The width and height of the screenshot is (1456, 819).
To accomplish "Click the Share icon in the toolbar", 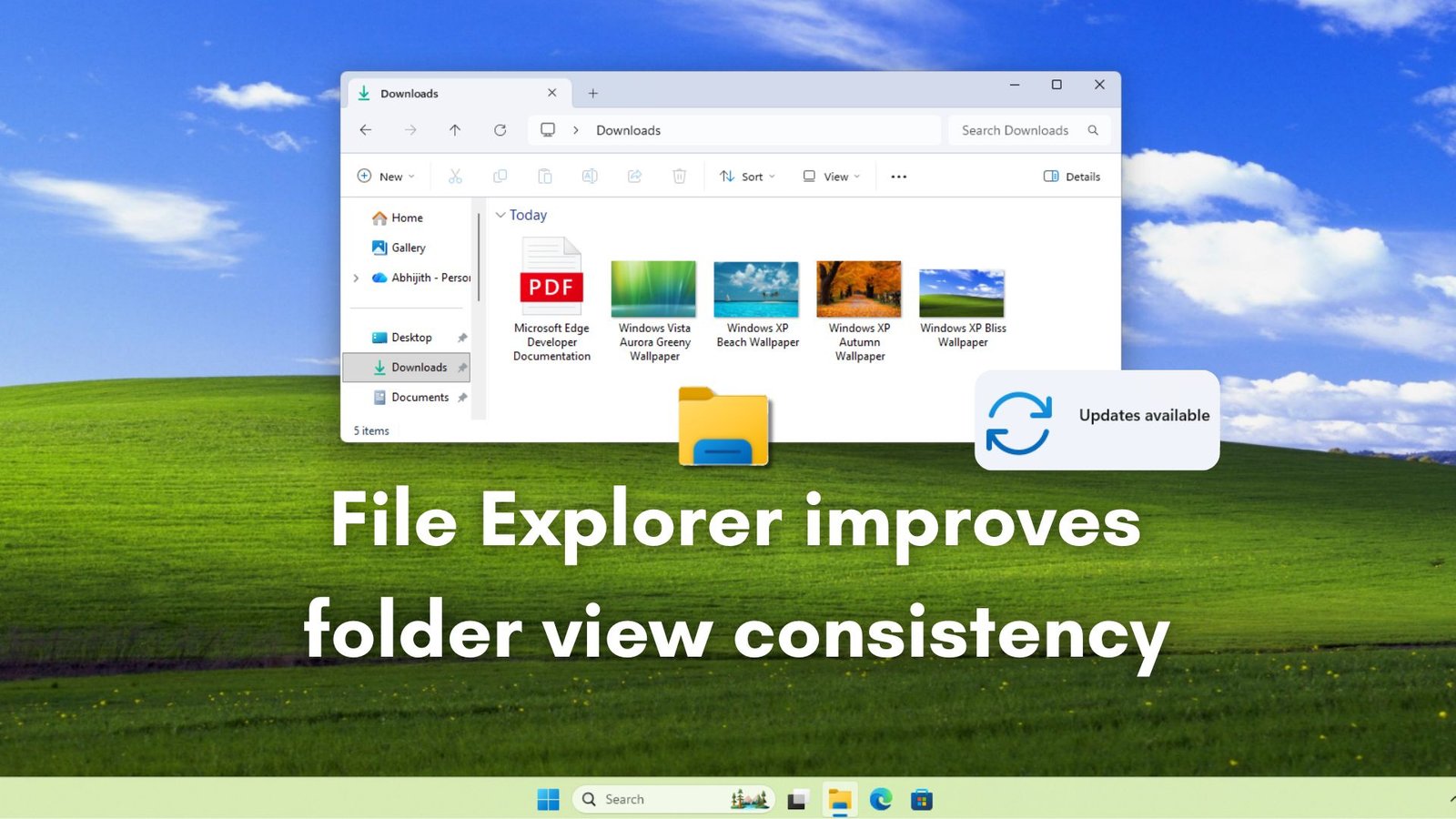I will [634, 176].
